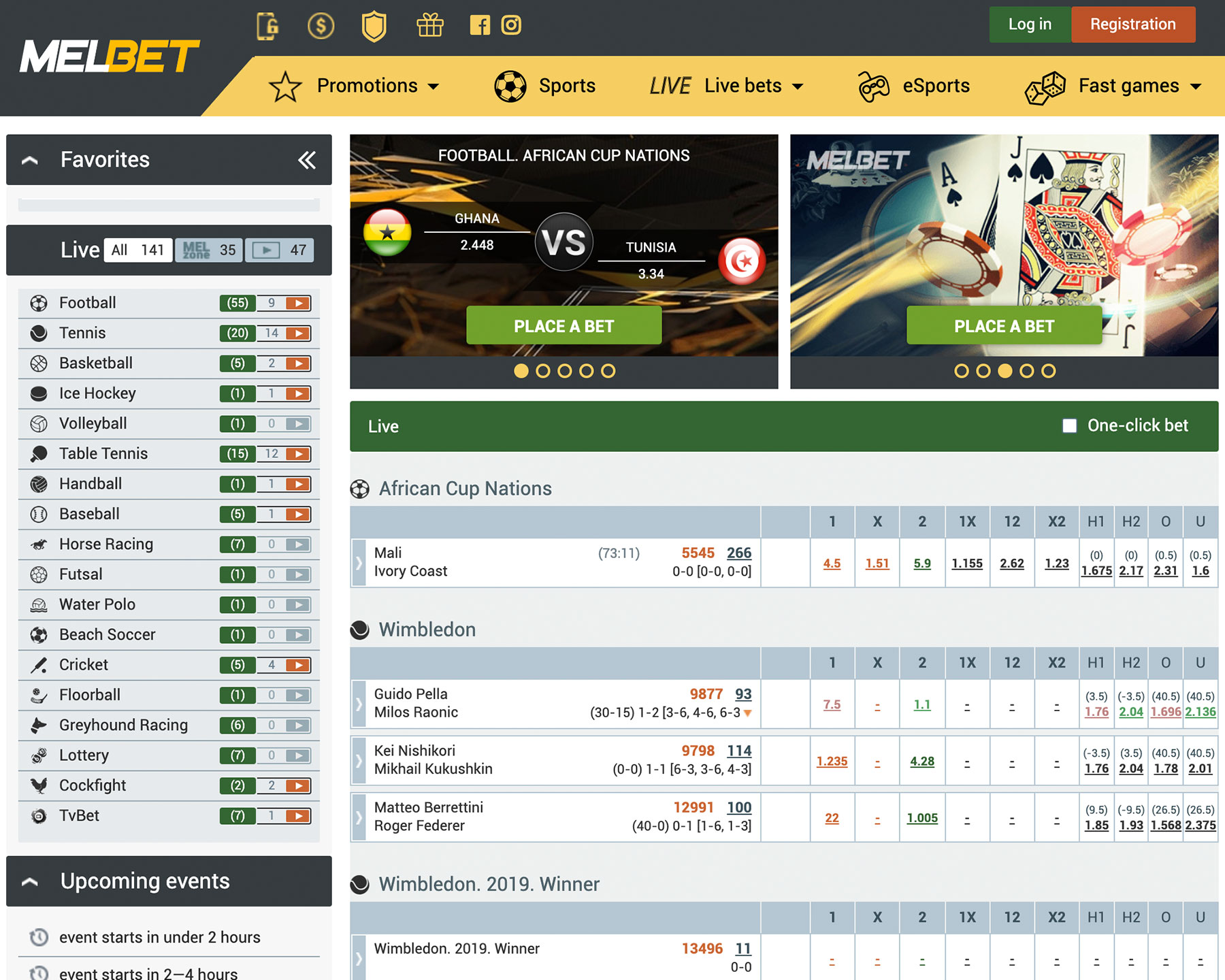Click the Greyhound Racing icon
Screen dimensions: 1225x980
click(x=39, y=725)
